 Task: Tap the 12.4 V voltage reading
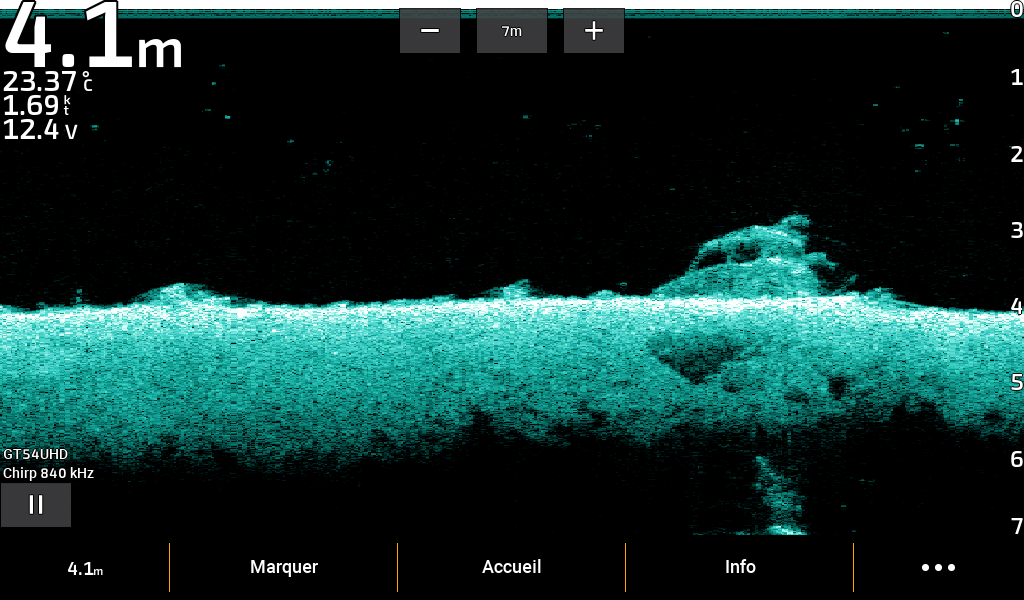(x=40, y=129)
